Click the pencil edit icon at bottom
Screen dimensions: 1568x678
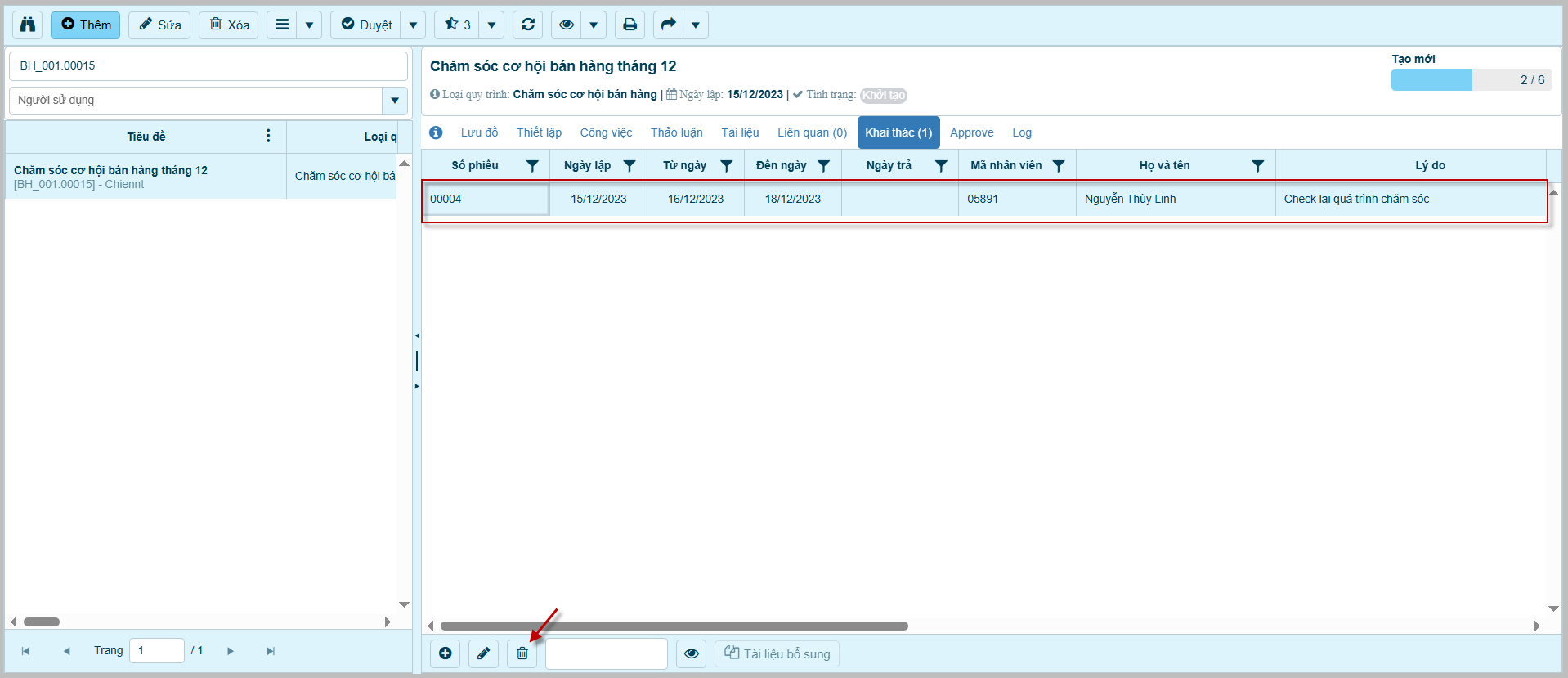484,653
